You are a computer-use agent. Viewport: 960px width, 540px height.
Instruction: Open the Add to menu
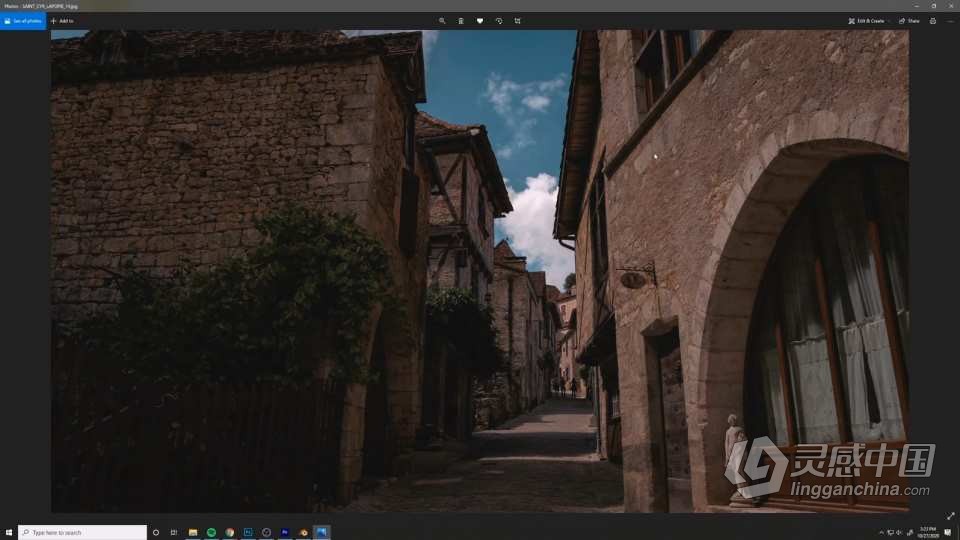coord(62,21)
